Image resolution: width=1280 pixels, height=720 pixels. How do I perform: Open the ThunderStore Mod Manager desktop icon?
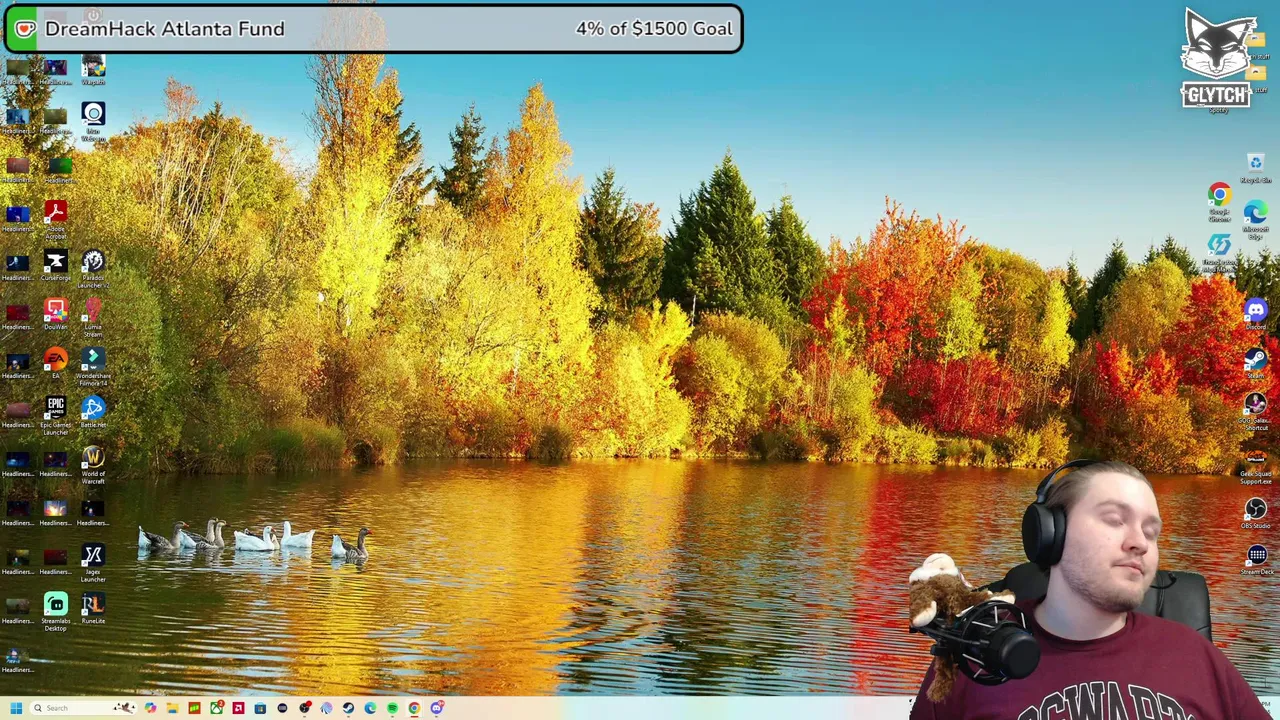tap(1219, 253)
